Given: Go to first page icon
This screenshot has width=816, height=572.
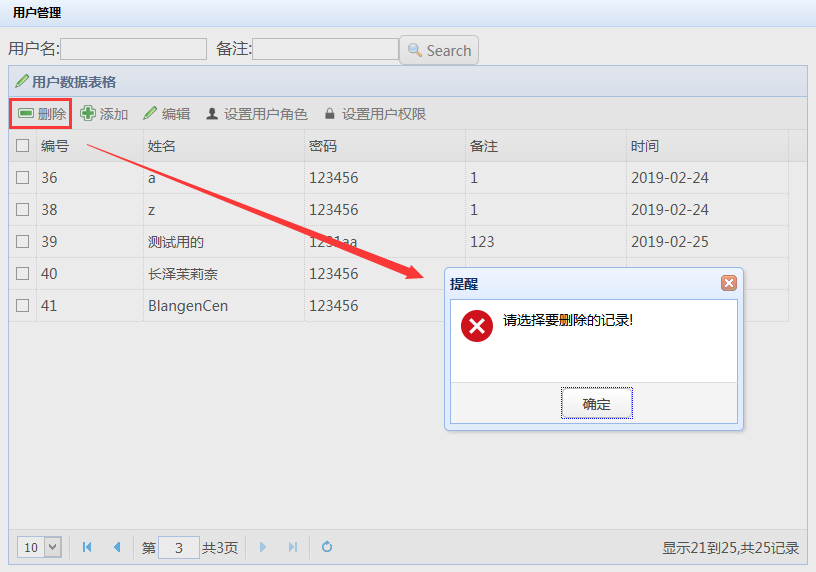Looking at the screenshot, I should [x=87, y=547].
